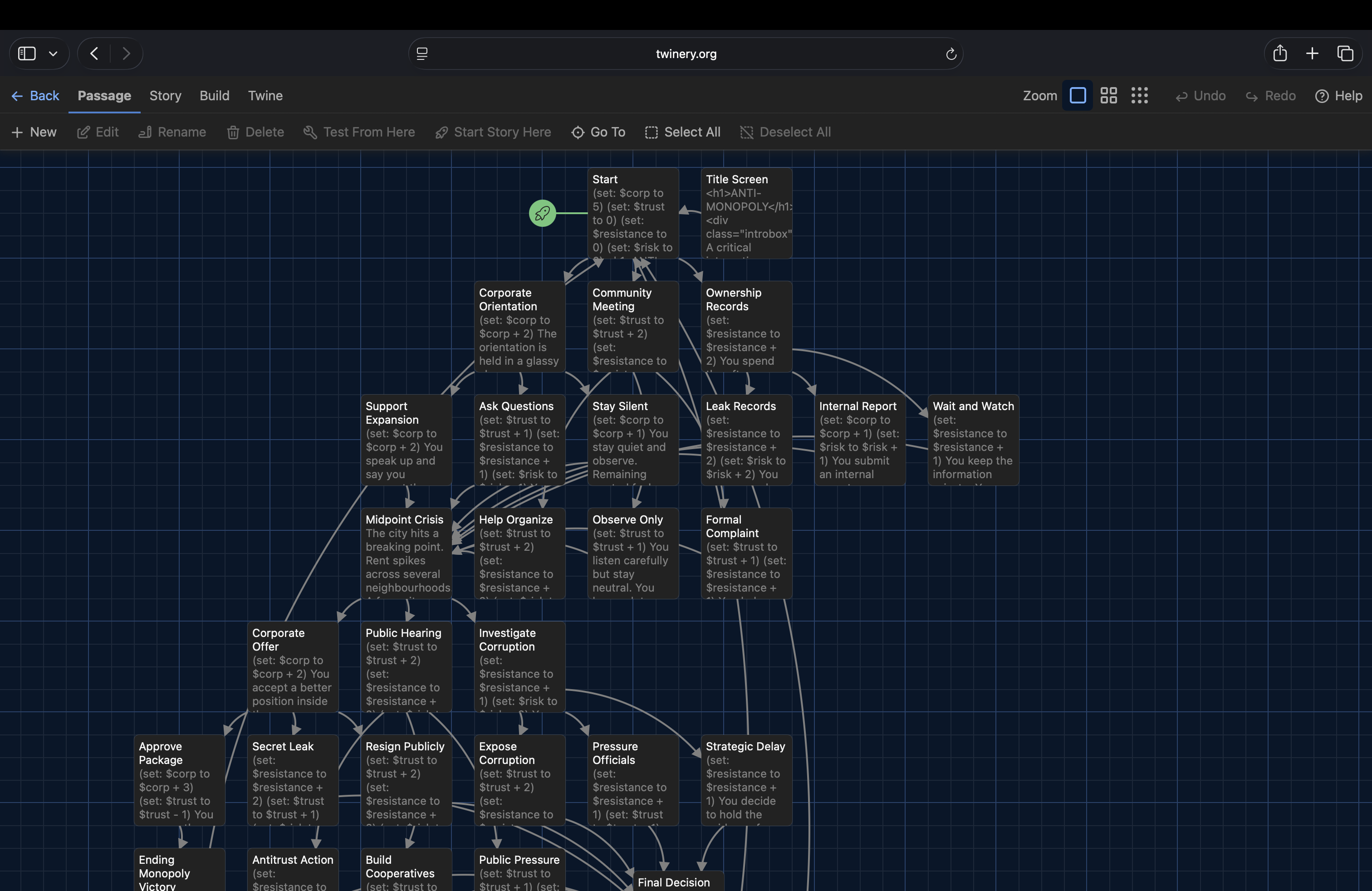The height and width of the screenshot is (891, 1372).
Task: Go back with browser back arrow
Action: [x=94, y=54]
